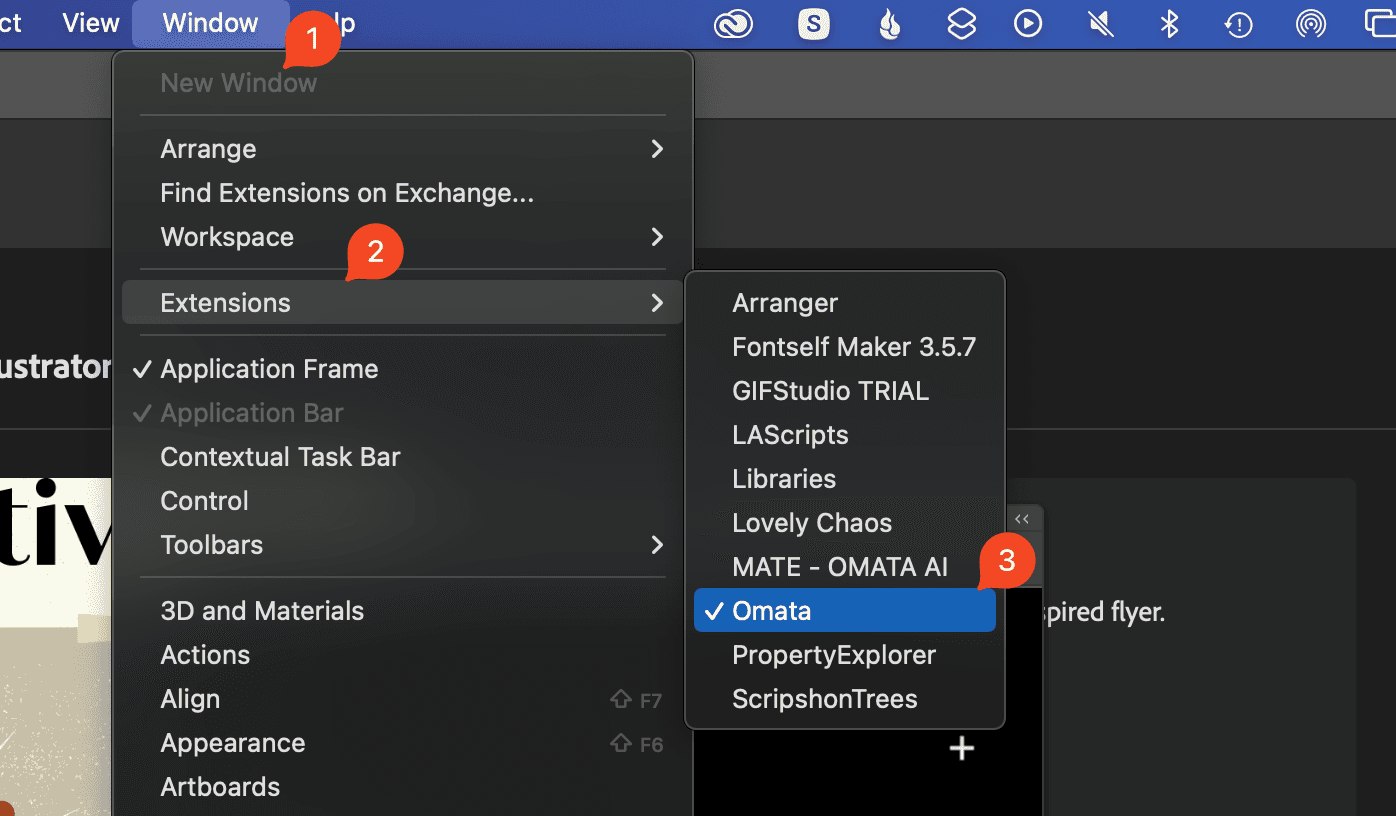This screenshot has height=816, width=1396.
Task: Open the Actions panel
Action: [x=403, y=655]
